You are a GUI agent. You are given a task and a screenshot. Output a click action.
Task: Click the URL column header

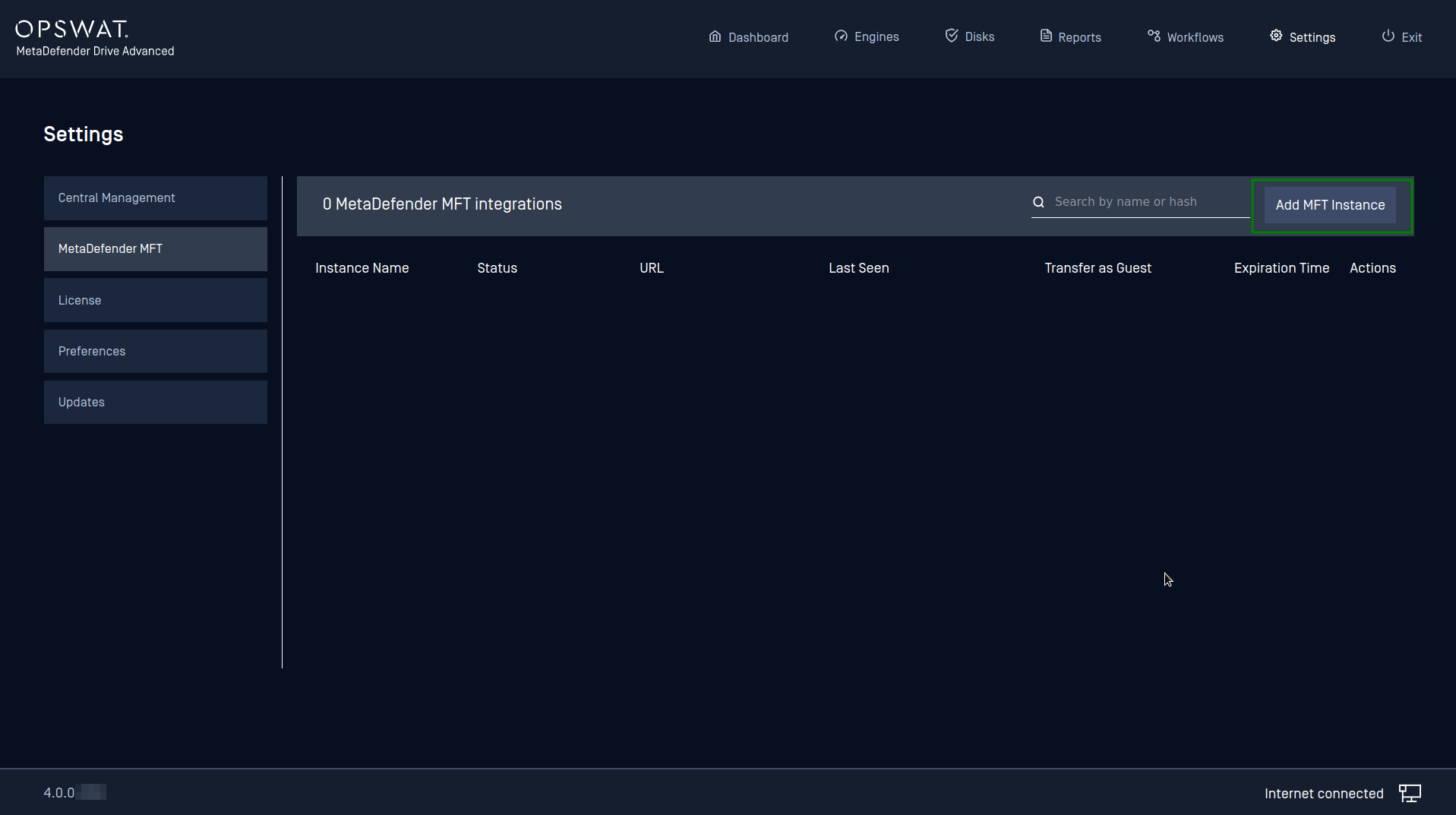point(652,268)
